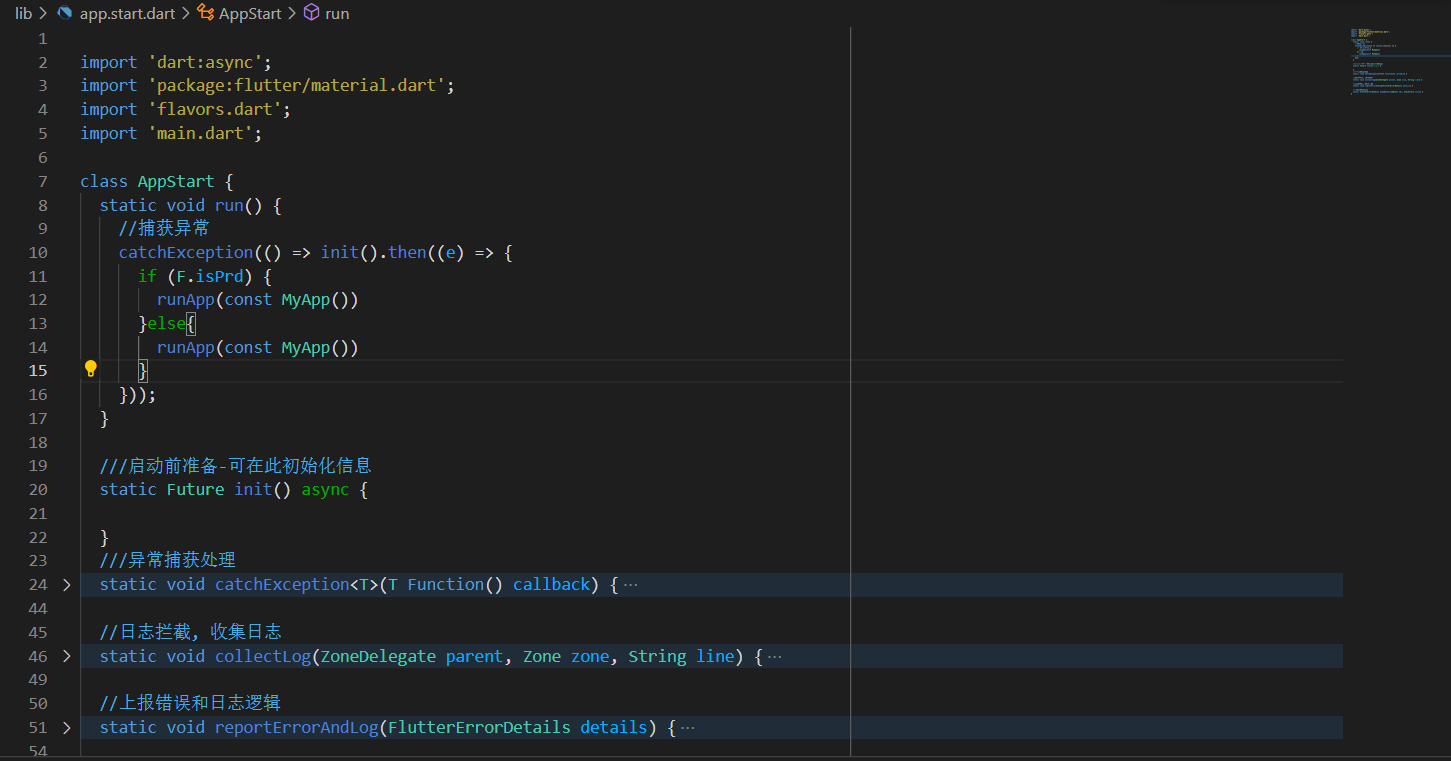Unfold ellipsis after collectLog signature
Viewport: 1451px width, 761px height.
tap(774, 657)
